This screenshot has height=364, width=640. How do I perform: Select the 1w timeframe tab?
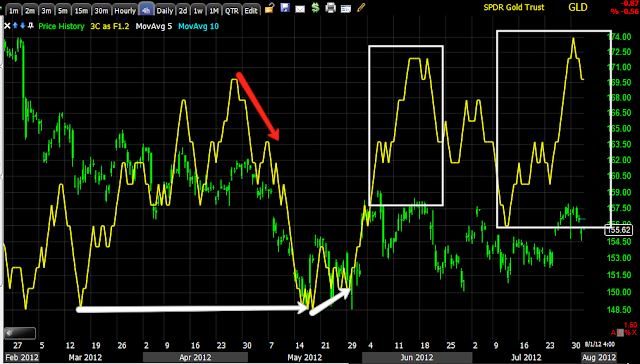(198, 11)
